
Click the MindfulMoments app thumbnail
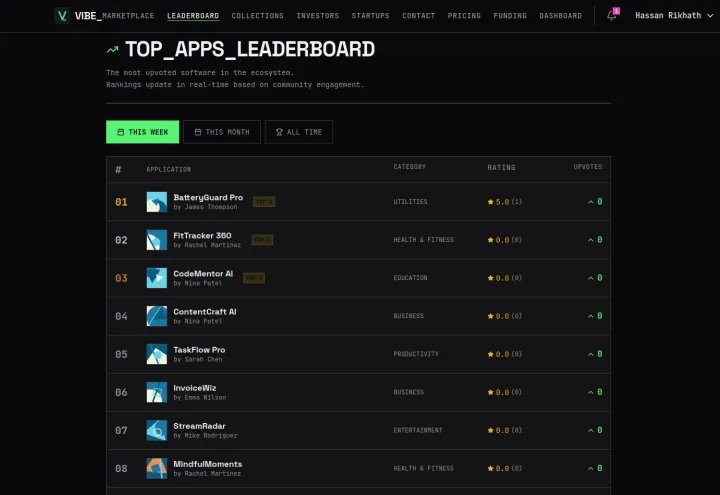click(x=157, y=468)
